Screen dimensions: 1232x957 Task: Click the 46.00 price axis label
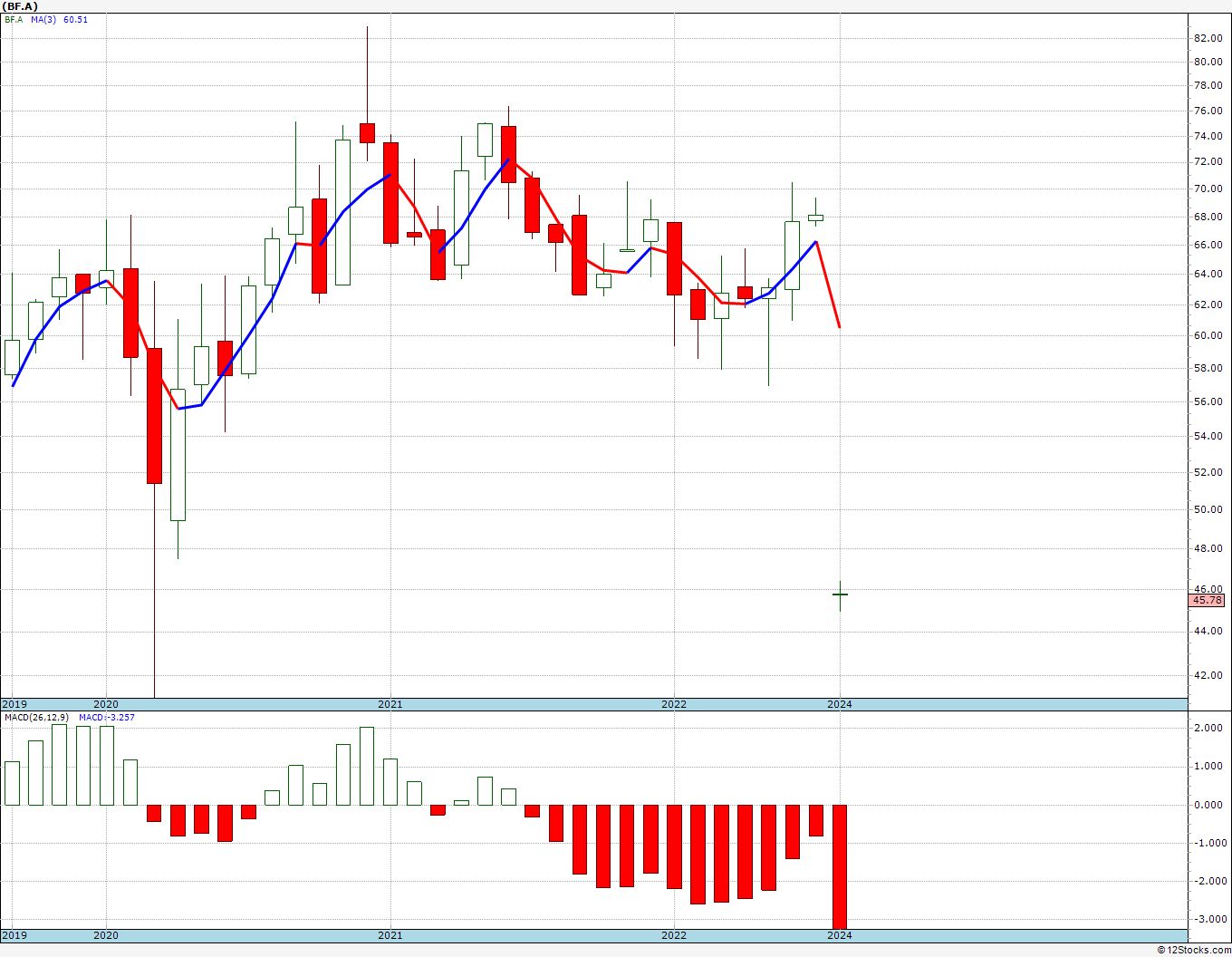click(x=1208, y=589)
